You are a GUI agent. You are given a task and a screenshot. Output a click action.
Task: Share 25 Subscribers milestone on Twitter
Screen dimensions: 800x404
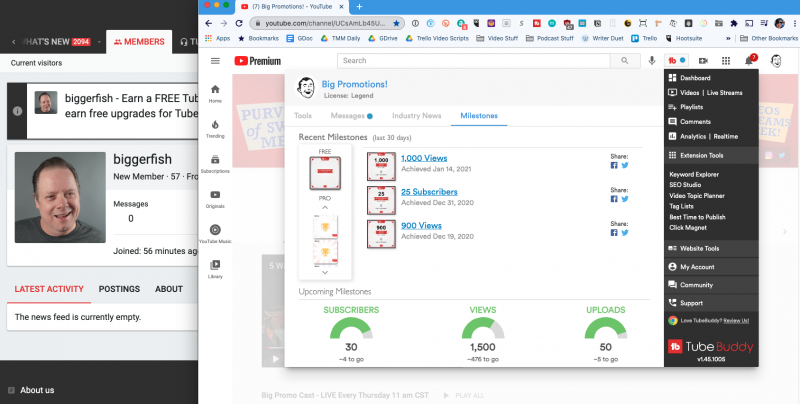pyautogui.click(x=624, y=199)
